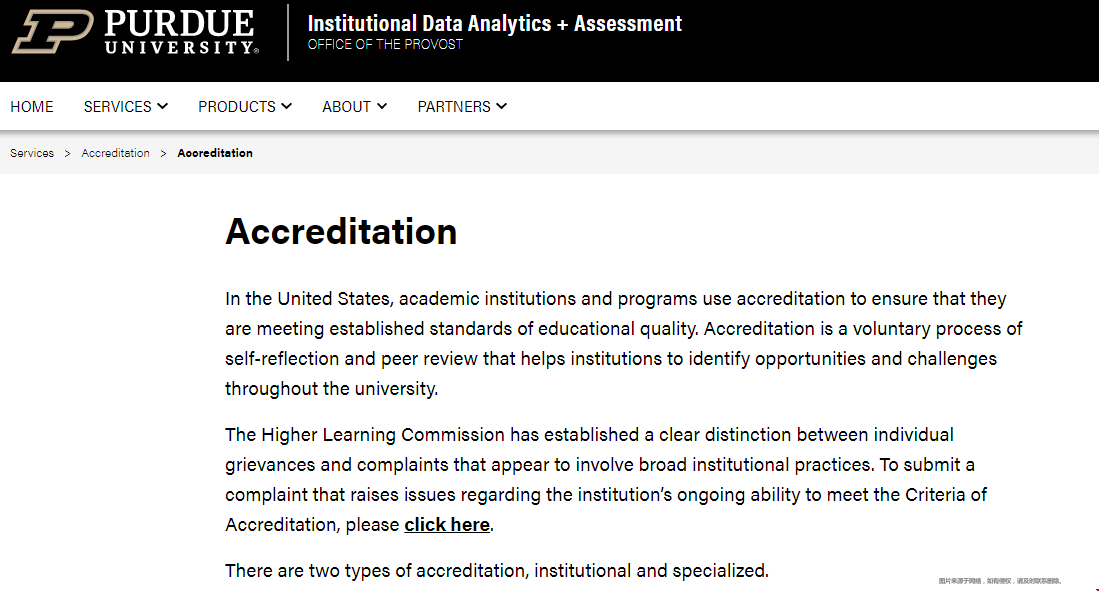Expand the chevron beside SERVICES
1099x591 pixels.
click(163, 107)
